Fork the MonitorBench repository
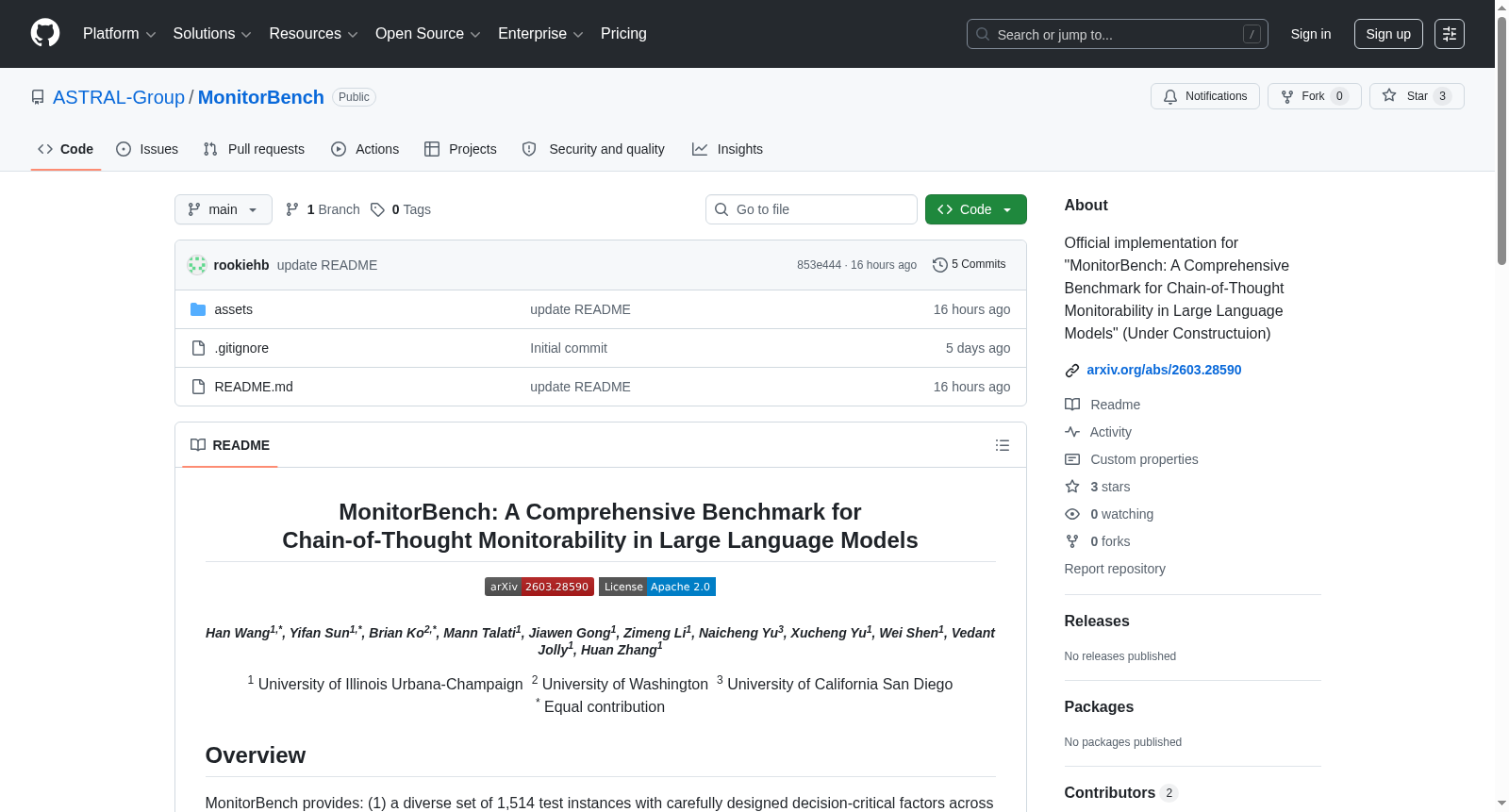The image size is (1509, 812). 1315,96
